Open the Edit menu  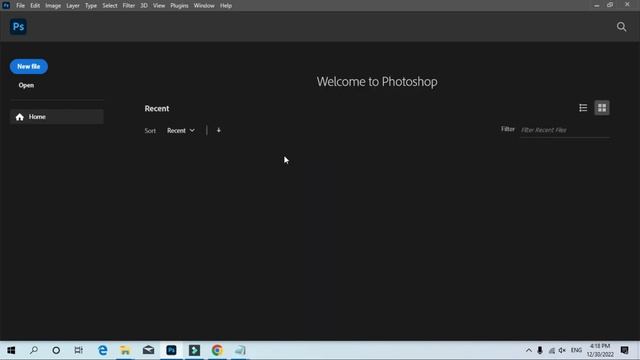click(x=35, y=6)
